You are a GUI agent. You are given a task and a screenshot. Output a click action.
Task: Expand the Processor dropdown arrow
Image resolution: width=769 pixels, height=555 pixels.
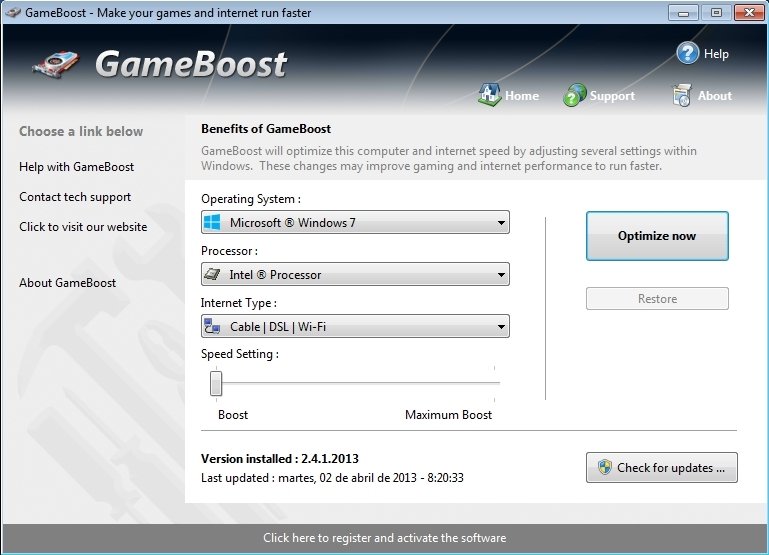(501, 275)
